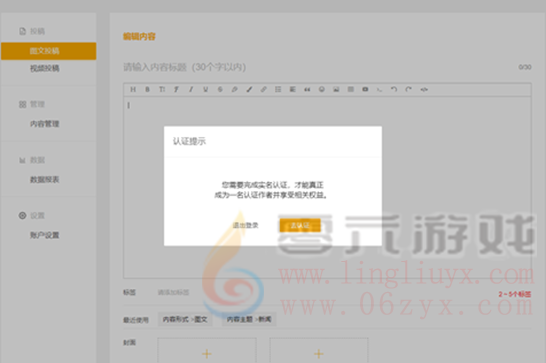
Task: Open 视频投稿 in the sidebar
Action: (45, 68)
